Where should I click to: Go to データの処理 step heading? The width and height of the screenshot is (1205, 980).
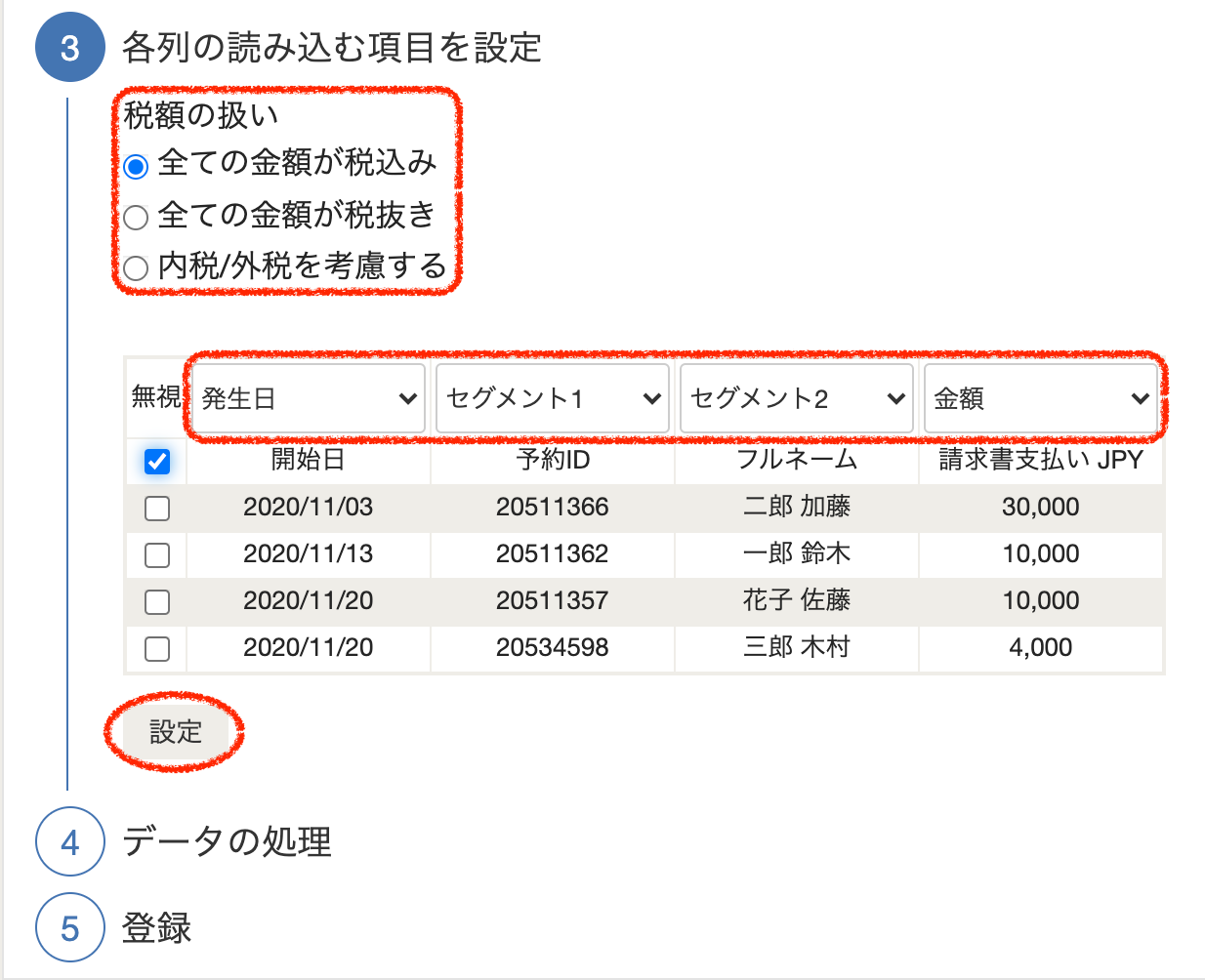[227, 841]
